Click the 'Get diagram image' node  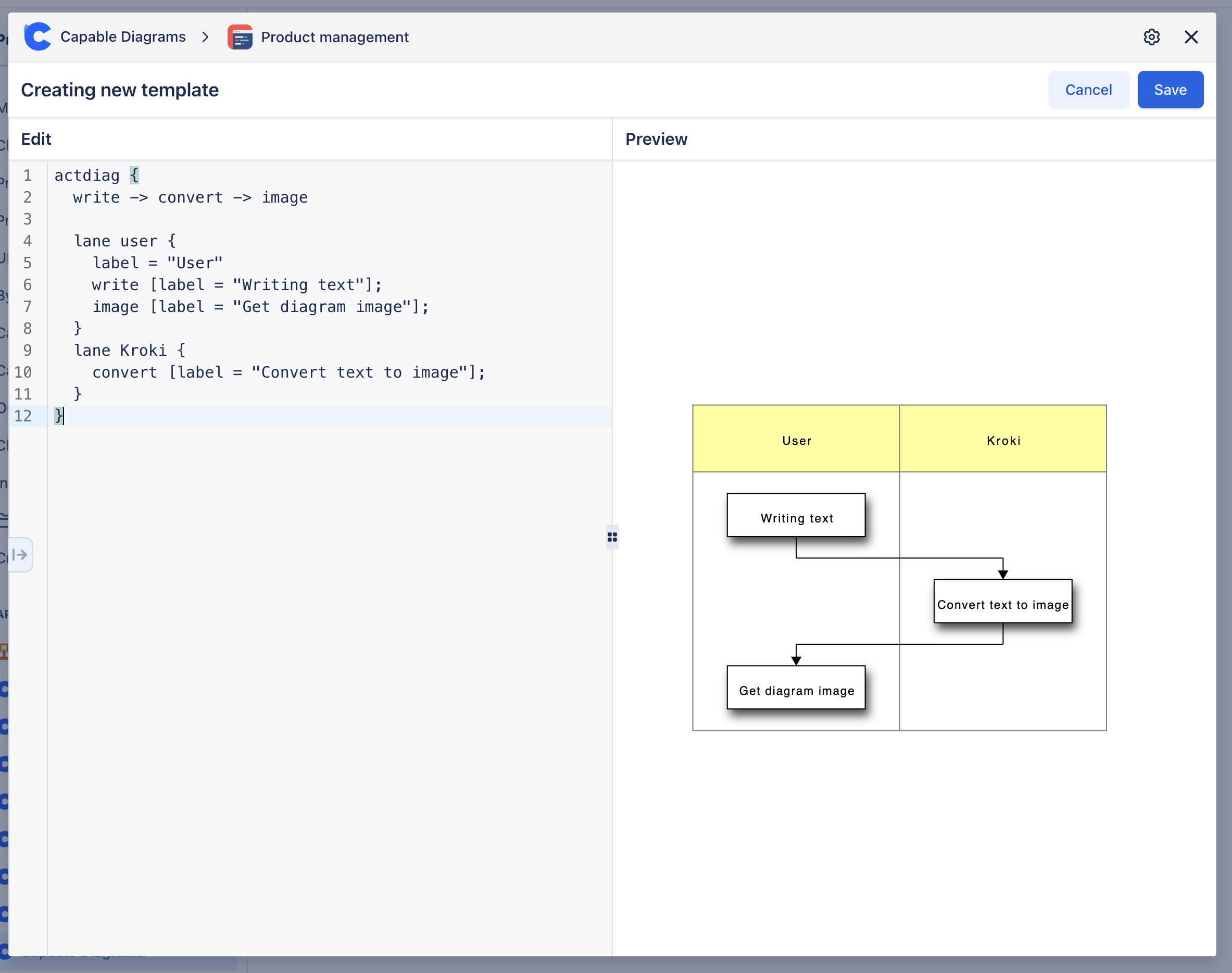[x=796, y=688]
